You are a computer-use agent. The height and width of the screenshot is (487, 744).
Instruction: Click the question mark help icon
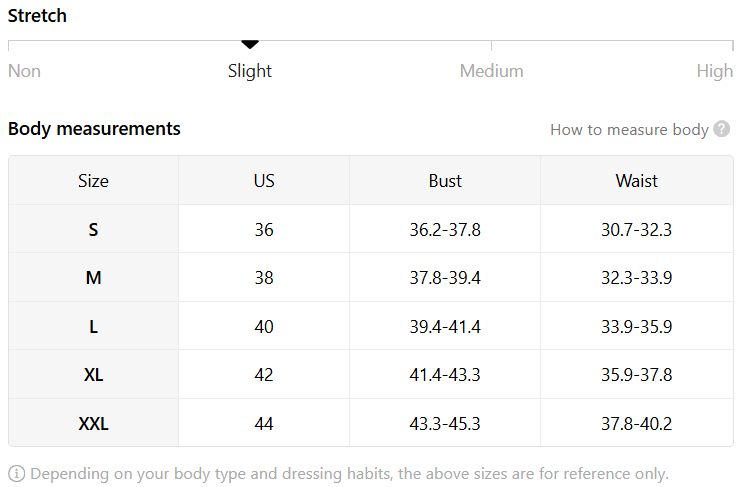(x=722, y=129)
